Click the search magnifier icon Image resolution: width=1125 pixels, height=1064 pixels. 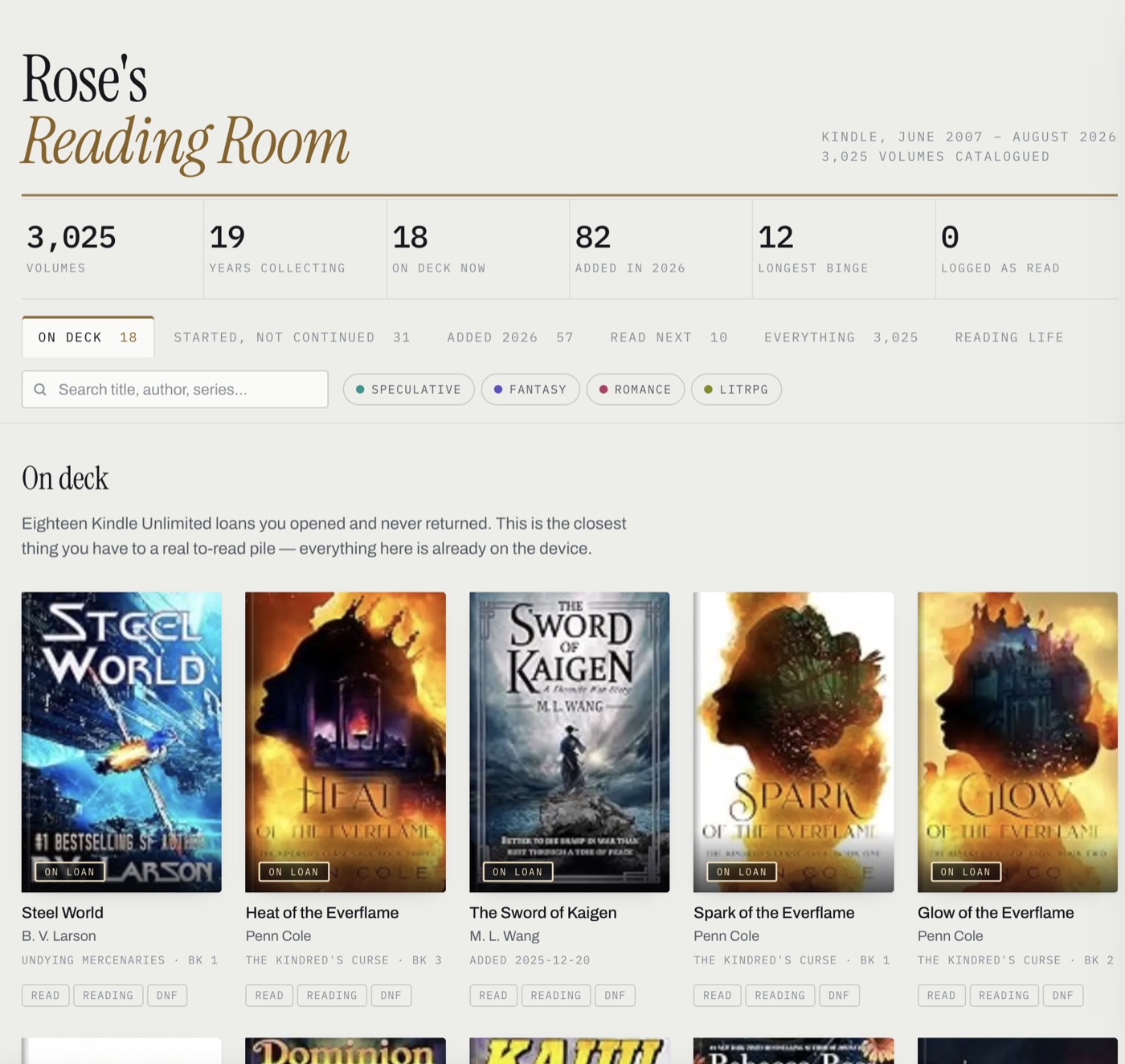40,390
